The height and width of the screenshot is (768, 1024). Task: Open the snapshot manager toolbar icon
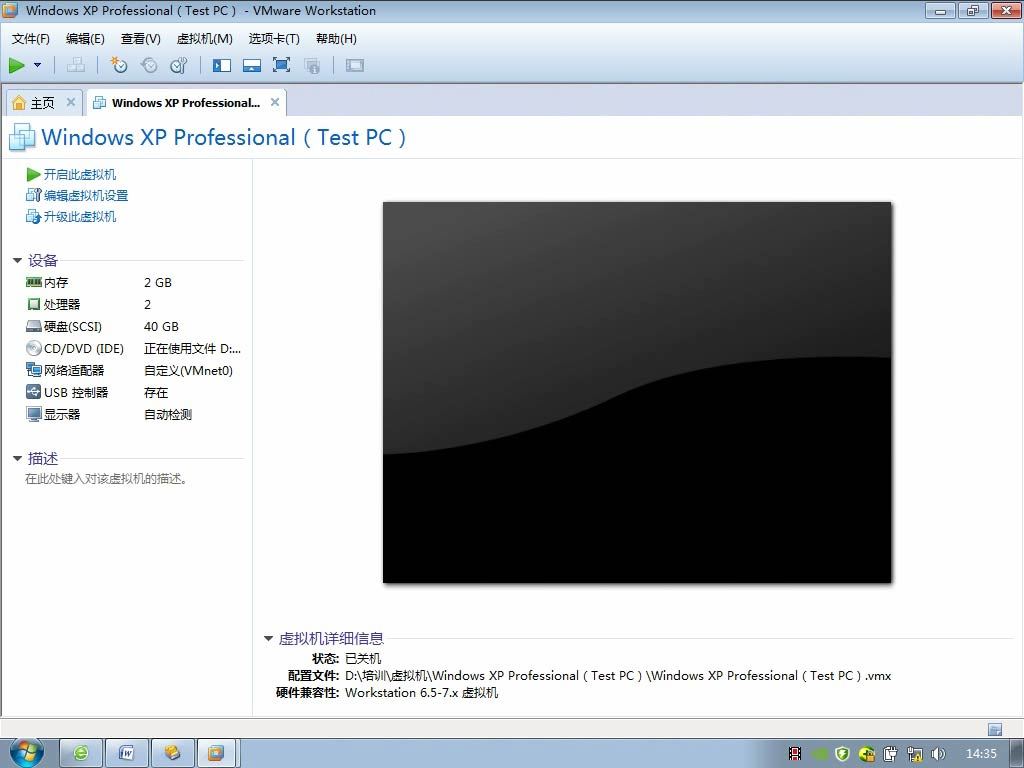(x=178, y=65)
